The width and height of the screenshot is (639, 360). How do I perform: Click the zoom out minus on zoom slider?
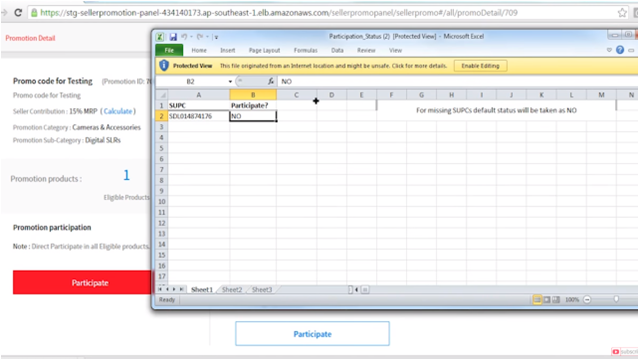point(587,300)
